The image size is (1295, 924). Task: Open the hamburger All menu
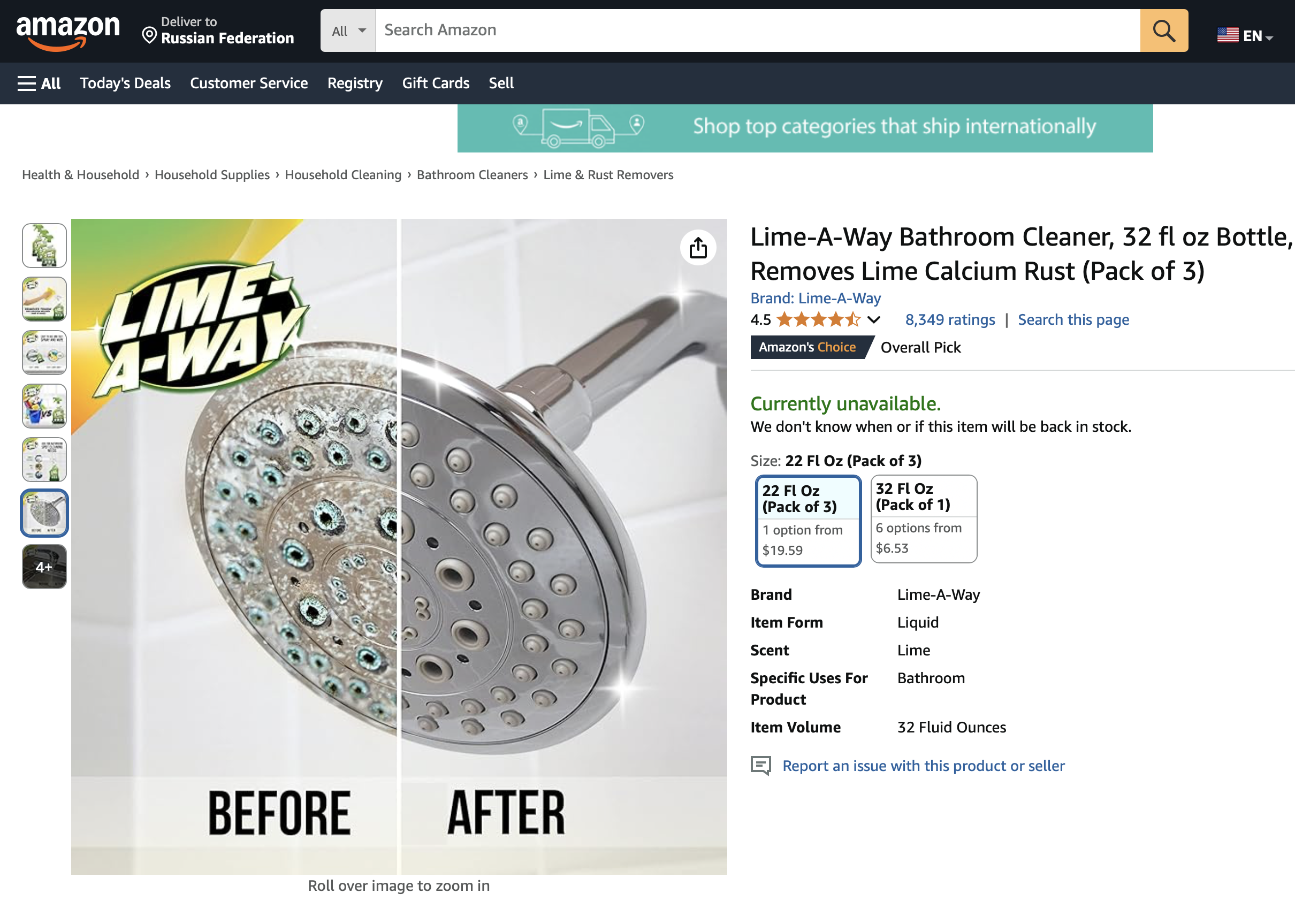click(x=39, y=83)
